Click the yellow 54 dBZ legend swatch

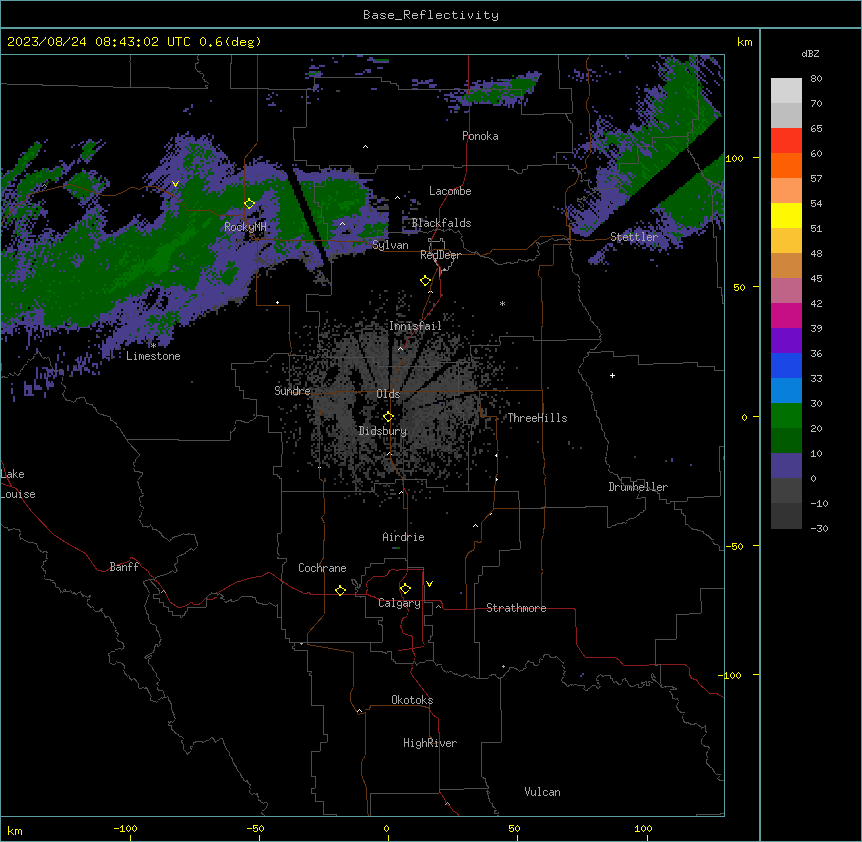786,215
